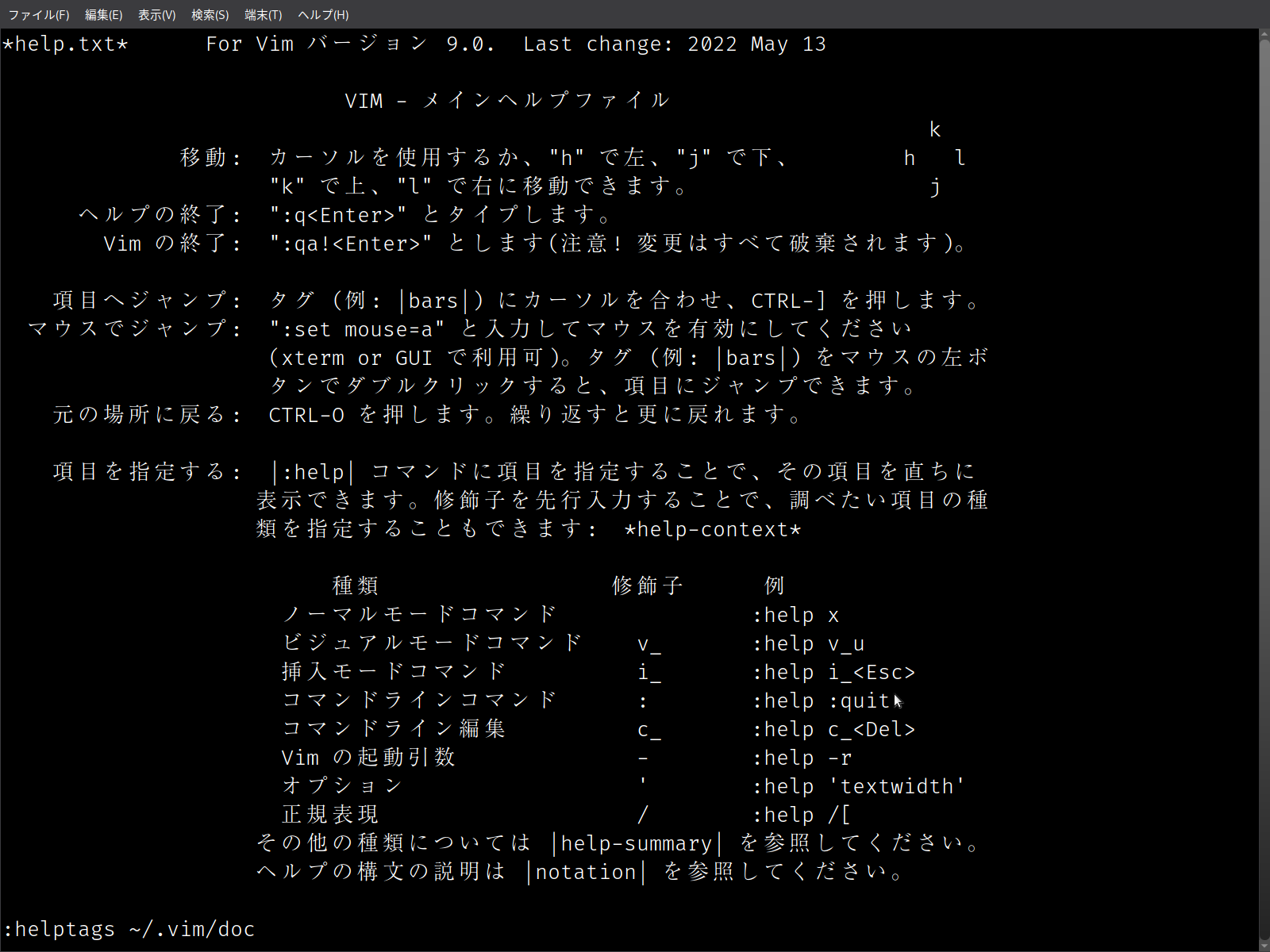Click the ノーマルモードコマンド row label

click(421, 615)
